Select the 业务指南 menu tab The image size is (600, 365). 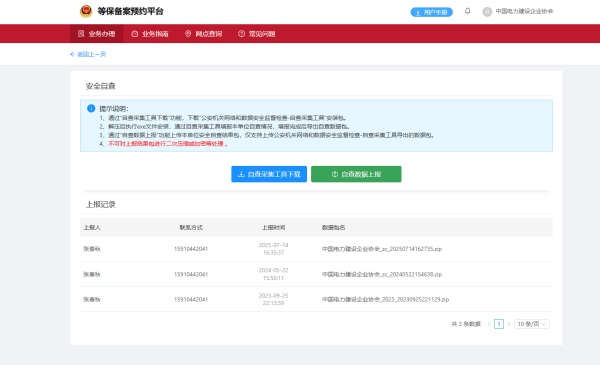point(150,34)
